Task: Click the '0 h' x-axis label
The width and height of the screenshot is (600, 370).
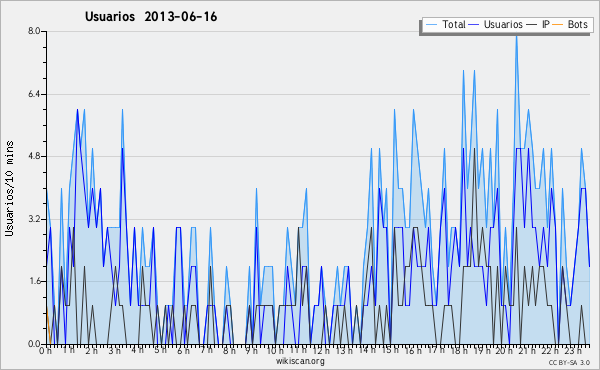Action: pyautogui.click(x=45, y=350)
